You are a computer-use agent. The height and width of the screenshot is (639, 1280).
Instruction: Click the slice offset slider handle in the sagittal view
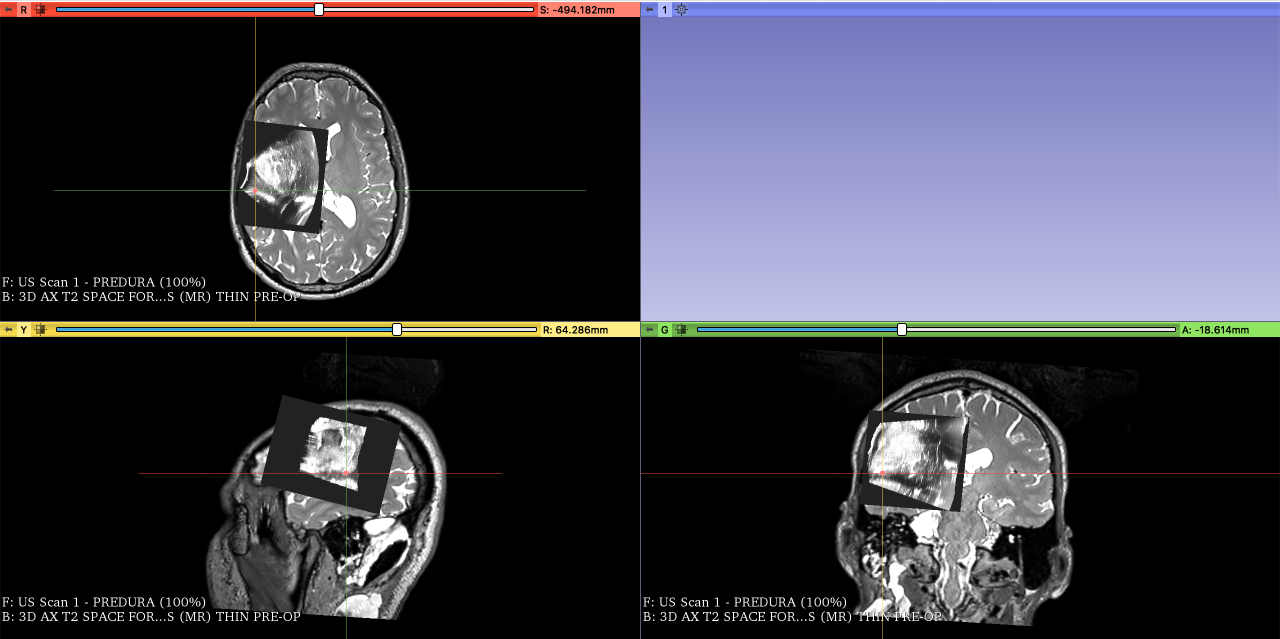[396, 328]
